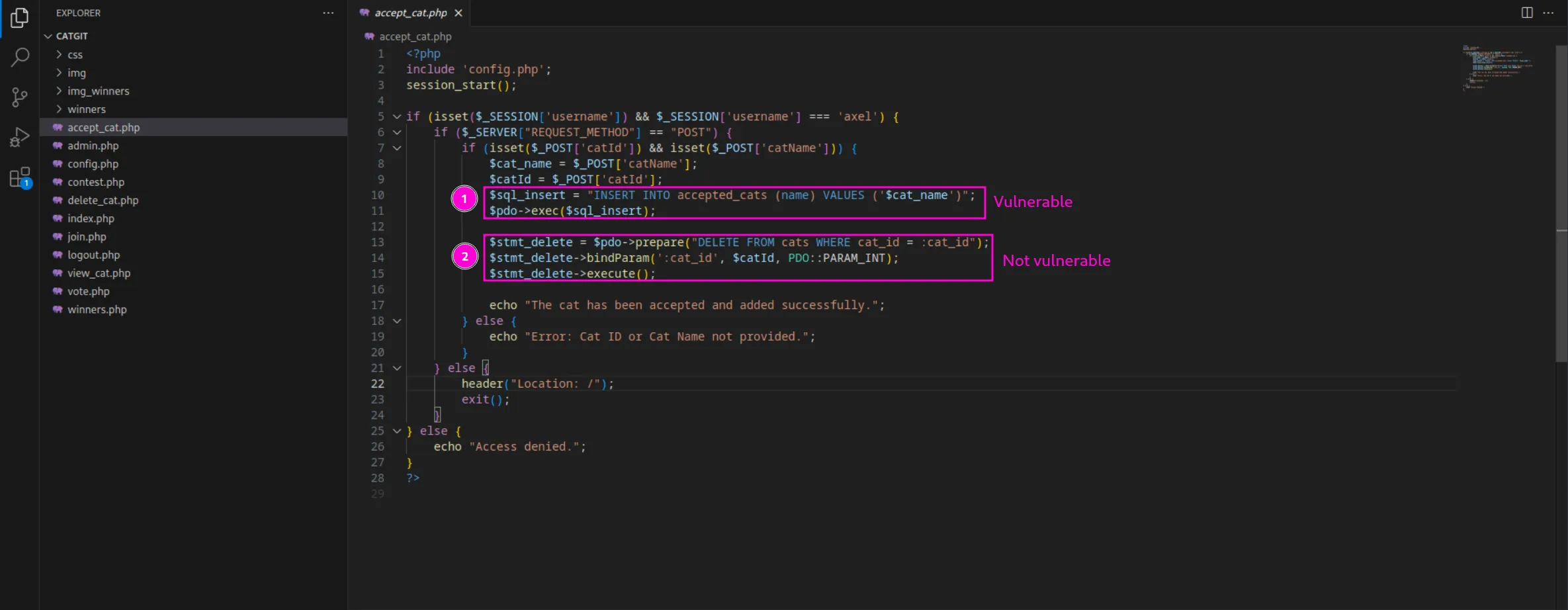Click the 'include config.php' code line
The width and height of the screenshot is (1568, 610).
pyautogui.click(x=478, y=69)
